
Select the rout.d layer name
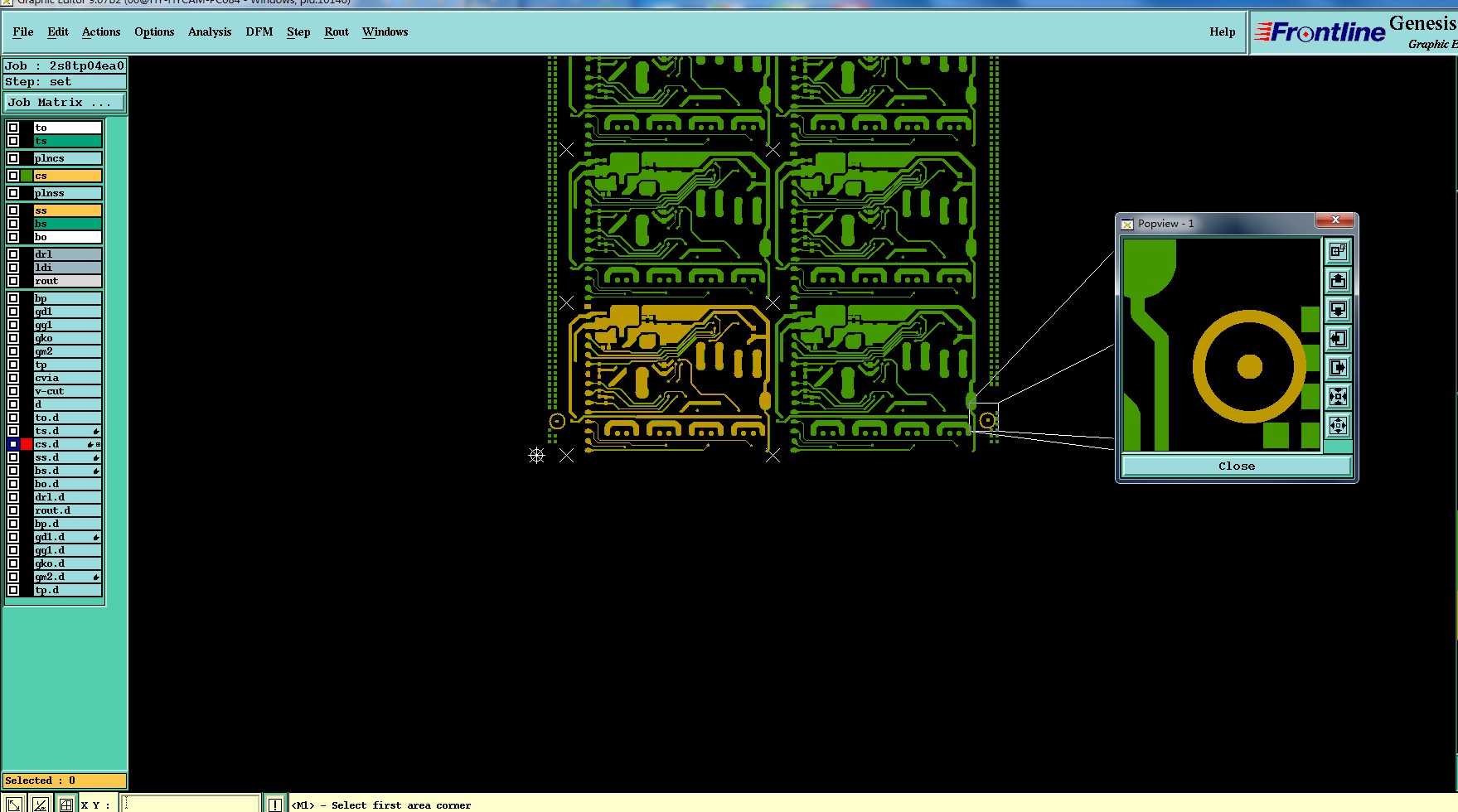[x=67, y=510]
